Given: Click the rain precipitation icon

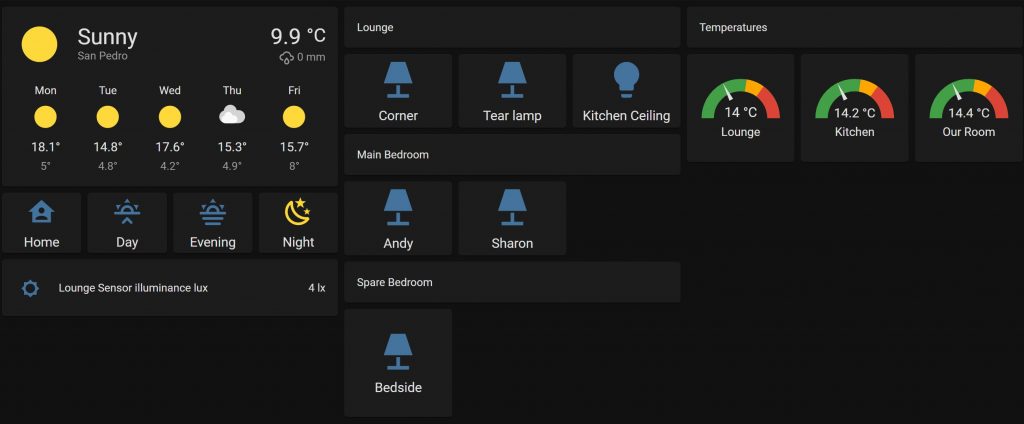Looking at the screenshot, I should point(286,58).
